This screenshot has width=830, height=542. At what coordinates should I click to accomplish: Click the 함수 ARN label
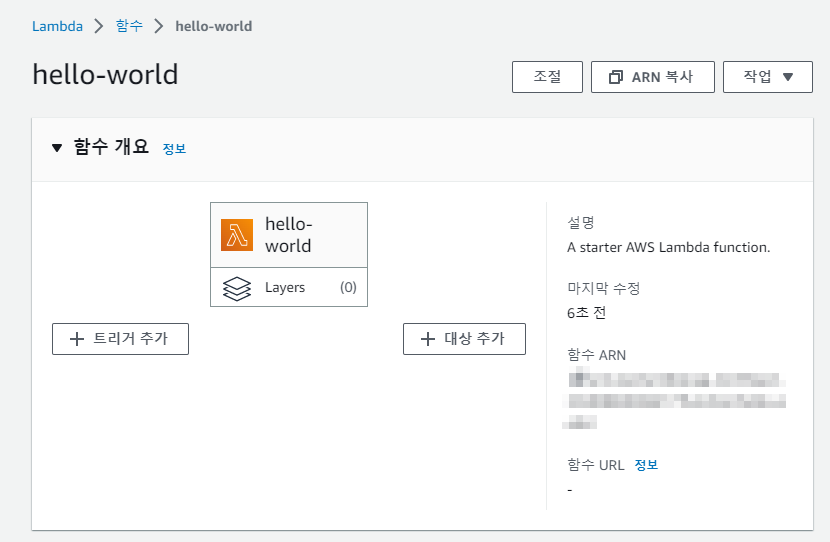click(596, 355)
